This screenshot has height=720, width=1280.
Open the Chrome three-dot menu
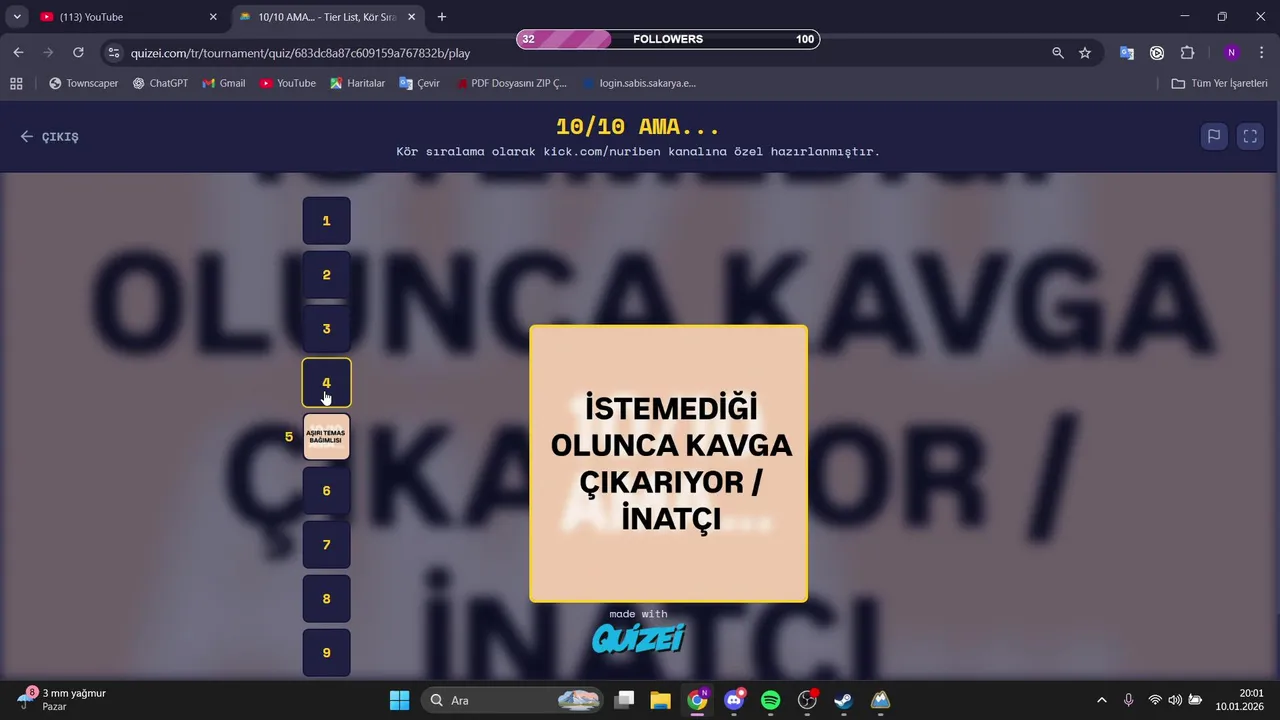[x=1261, y=53]
